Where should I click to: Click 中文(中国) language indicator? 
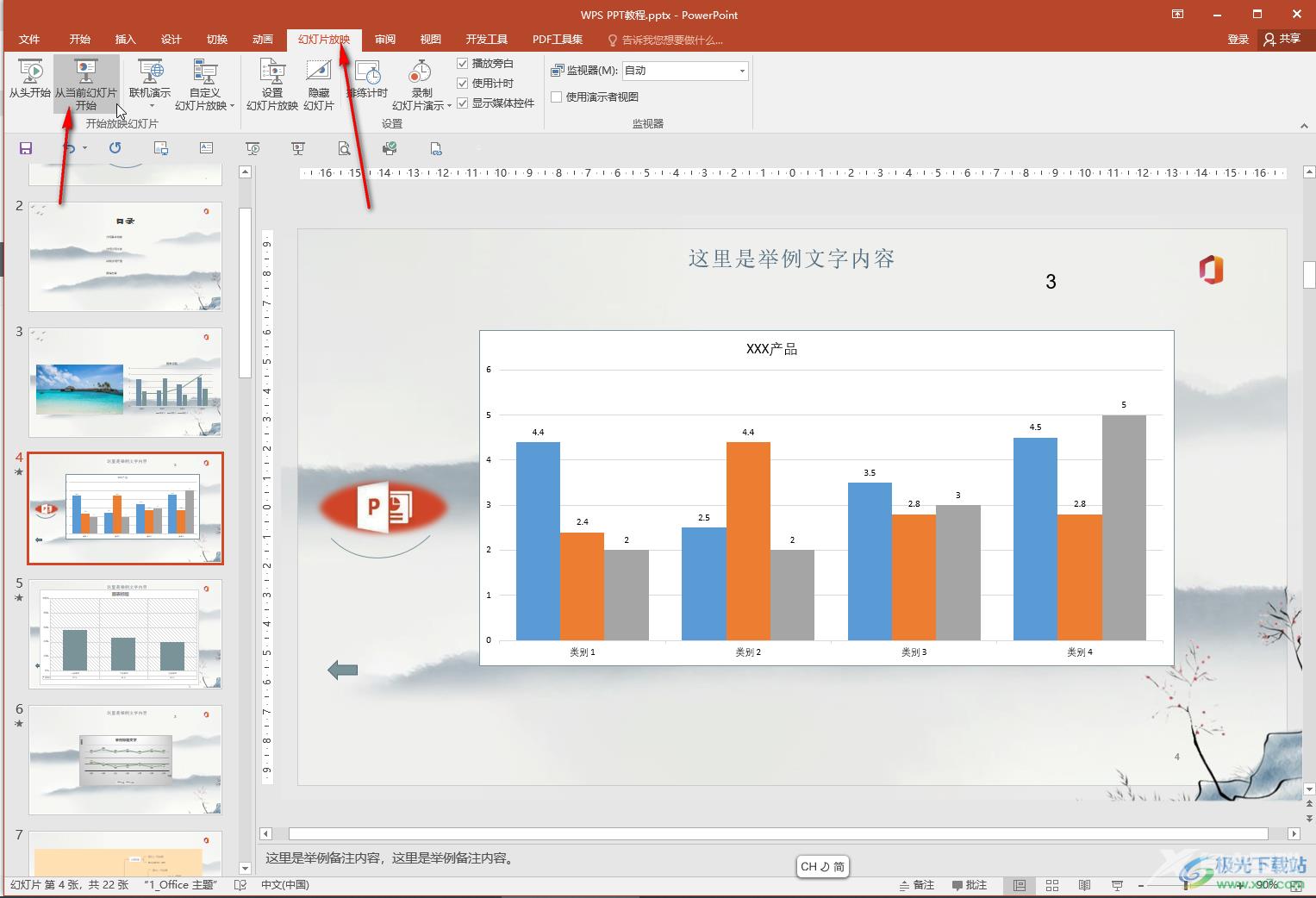pyautogui.click(x=285, y=885)
